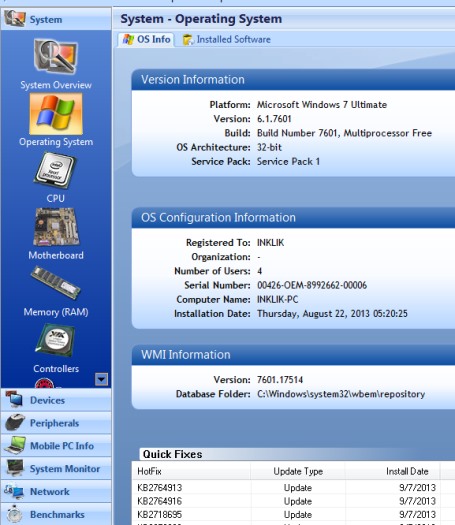The width and height of the screenshot is (455, 525).
Task: Click the Installed Software tab icon
Action: click(x=188, y=40)
